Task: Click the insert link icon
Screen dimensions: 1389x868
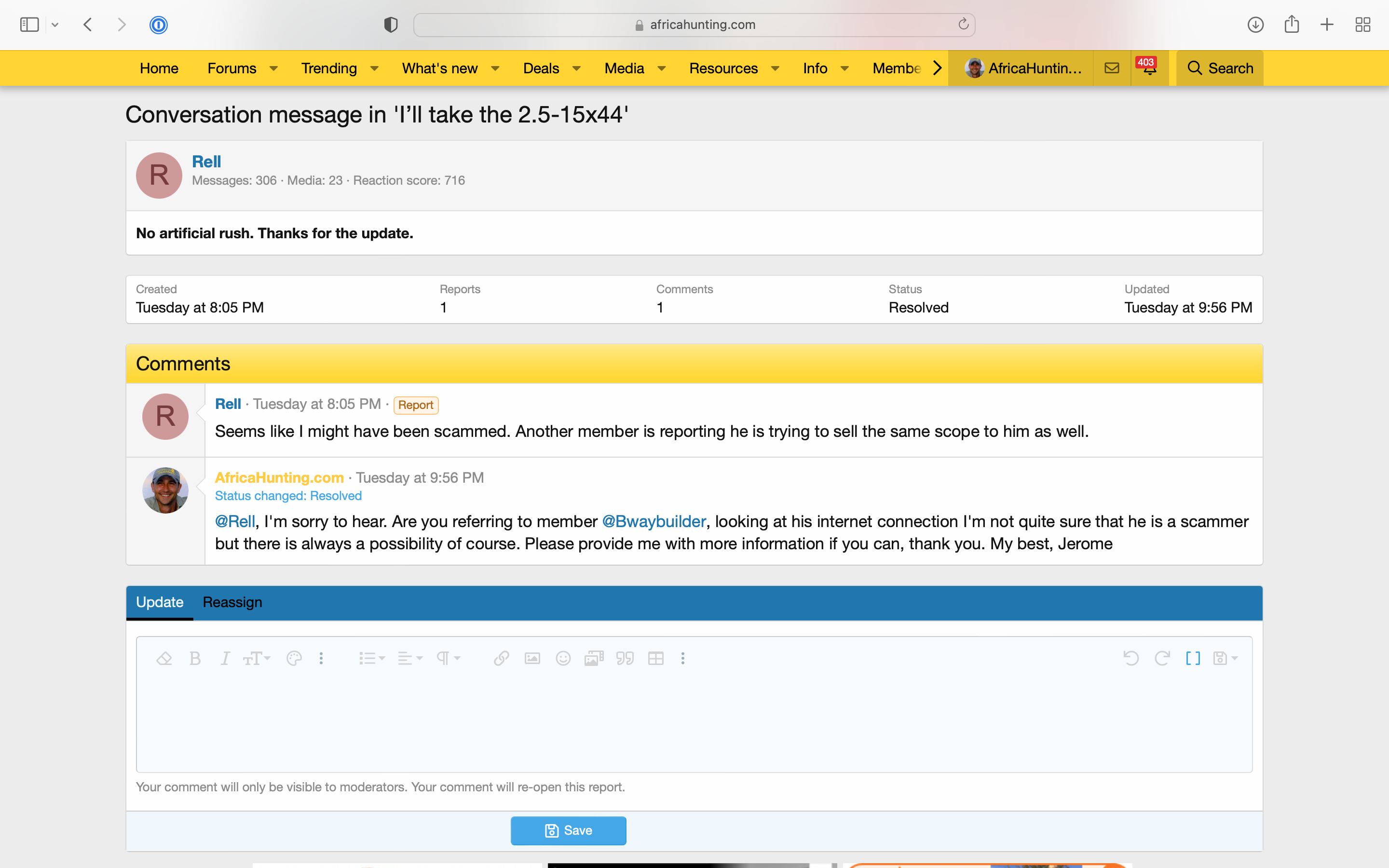Action: [501, 658]
